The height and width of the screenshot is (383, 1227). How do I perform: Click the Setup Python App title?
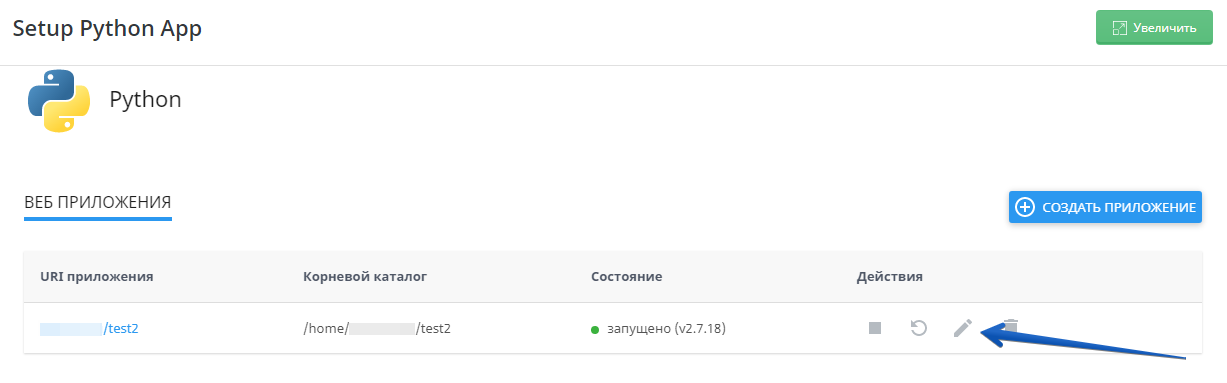pyautogui.click(x=107, y=29)
